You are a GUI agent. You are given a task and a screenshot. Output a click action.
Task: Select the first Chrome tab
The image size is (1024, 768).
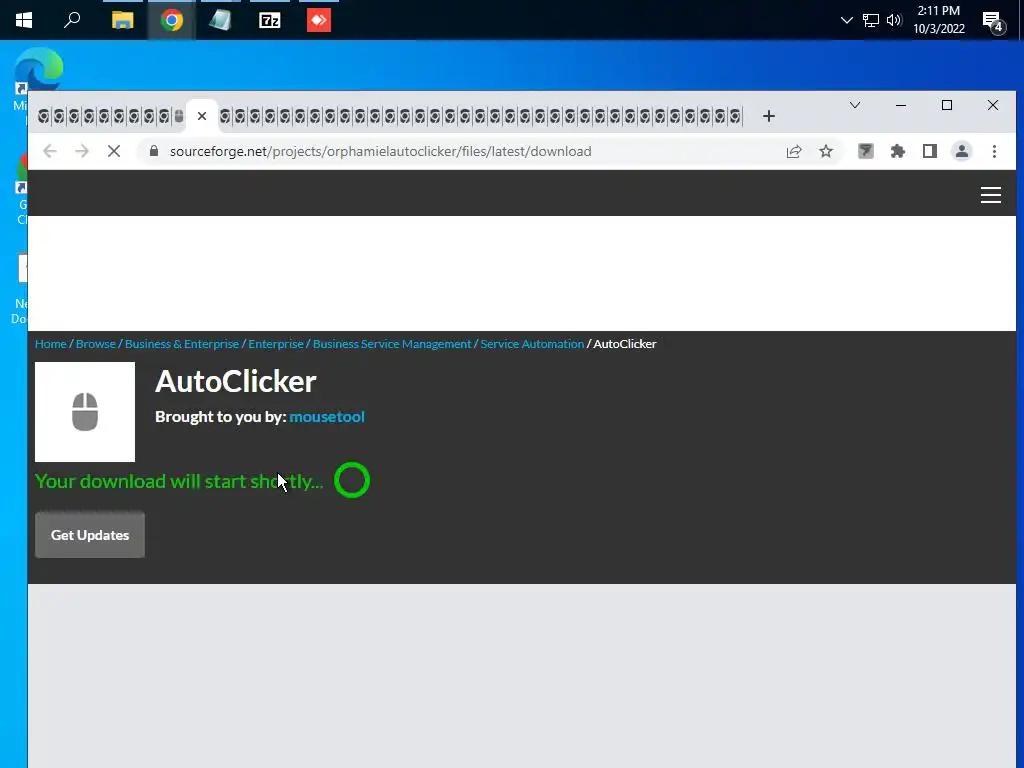tap(44, 116)
